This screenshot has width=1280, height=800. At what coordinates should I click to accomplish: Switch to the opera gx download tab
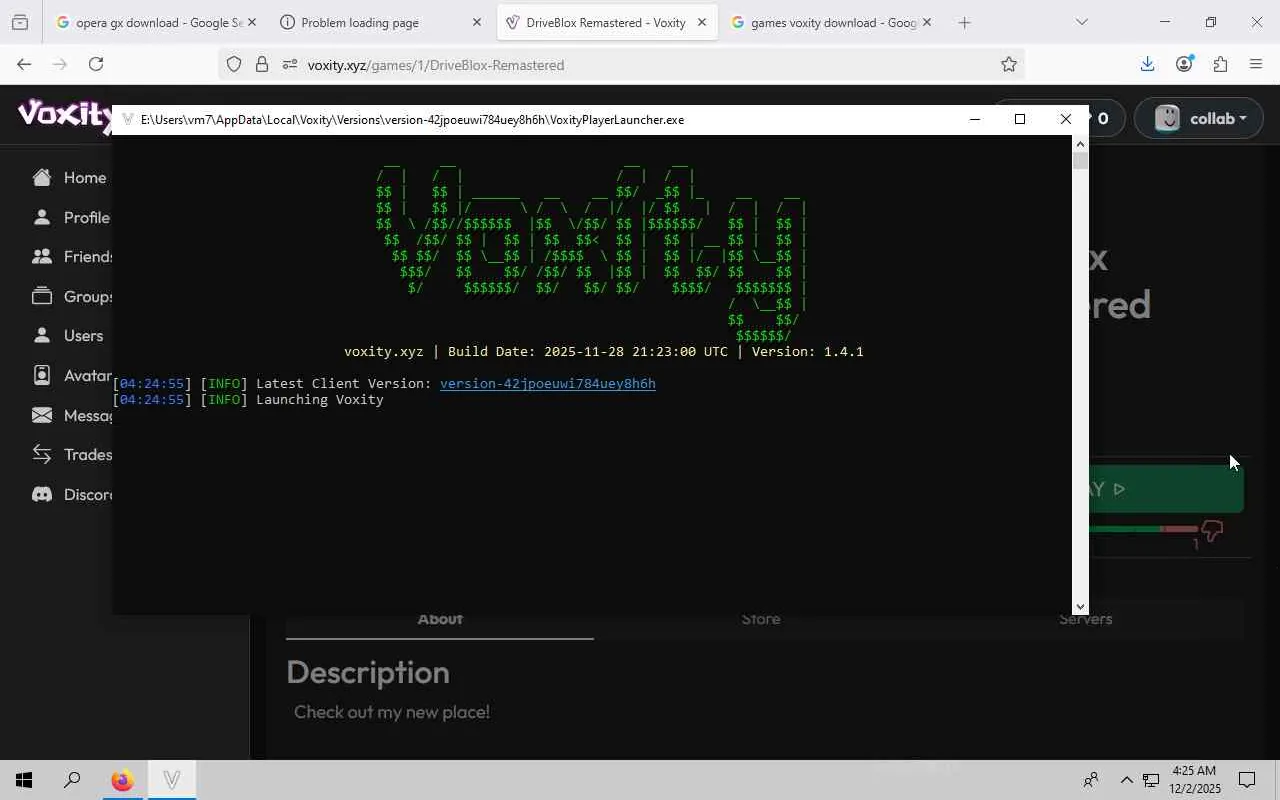tap(151, 22)
